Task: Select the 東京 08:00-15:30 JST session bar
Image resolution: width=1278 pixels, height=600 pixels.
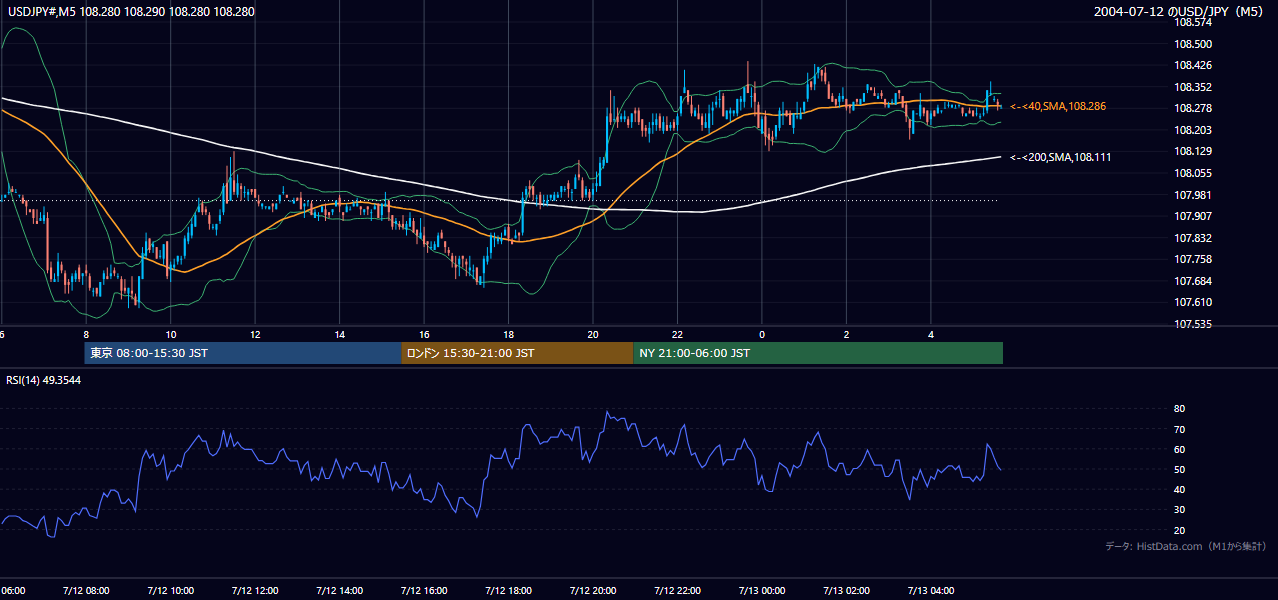Action: click(x=243, y=353)
